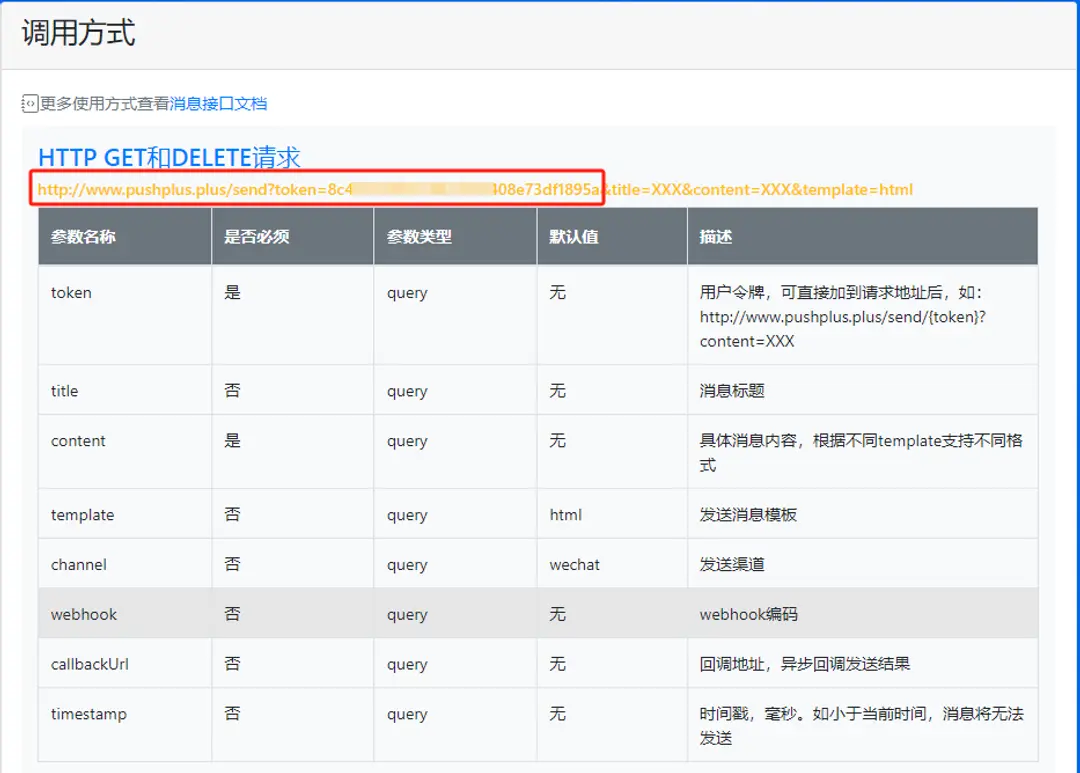Click the 发送消息模板 description cell

tap(863, 514)
